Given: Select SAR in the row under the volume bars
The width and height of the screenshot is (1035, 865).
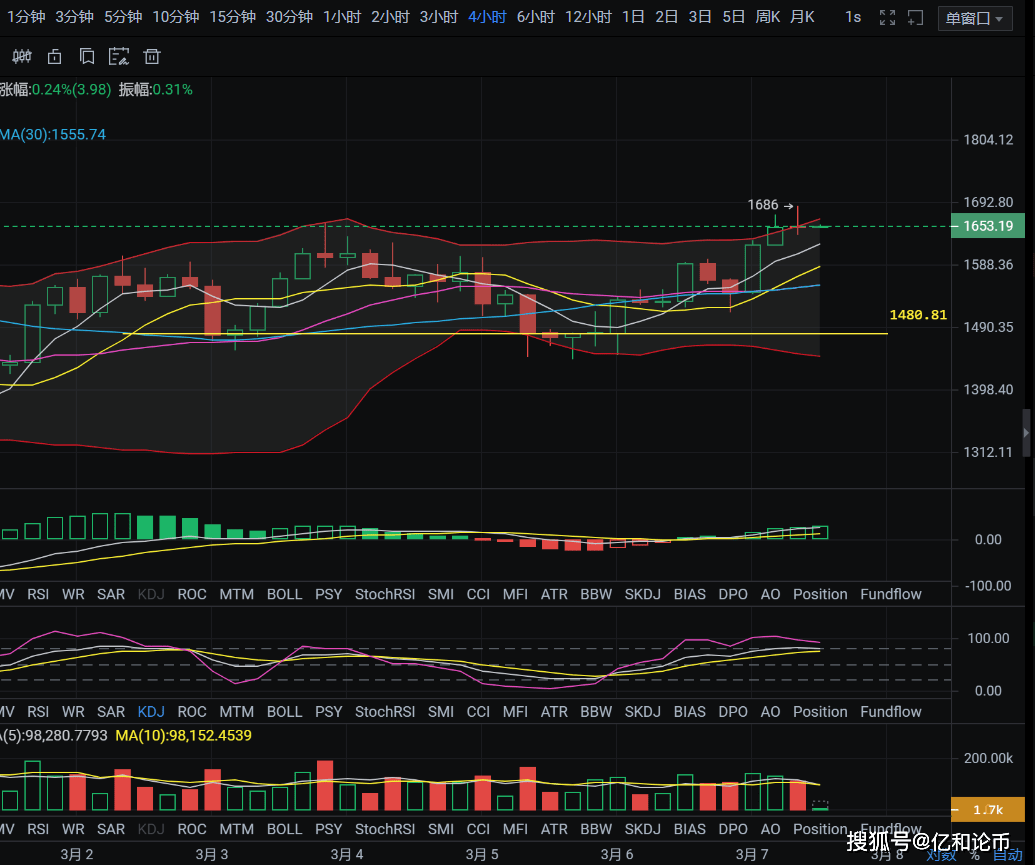Looking at the screenshot, I should click(111, 829).
